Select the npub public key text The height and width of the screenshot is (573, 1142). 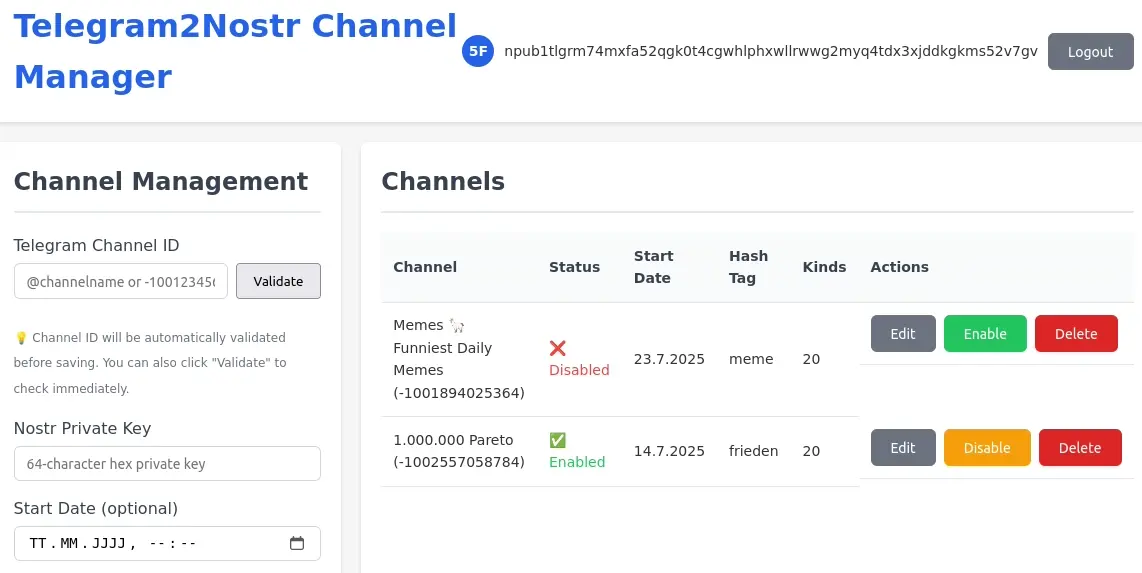[x=770, y=51]
